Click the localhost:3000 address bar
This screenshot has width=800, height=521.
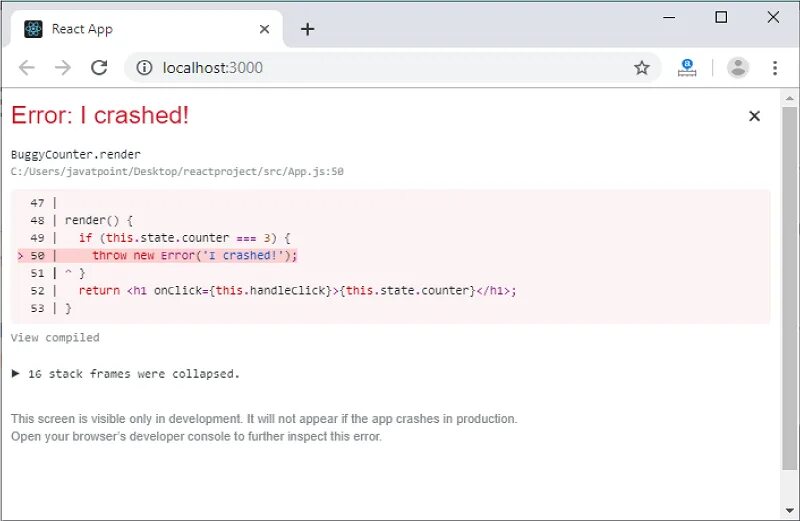click(x=393, y=67)
